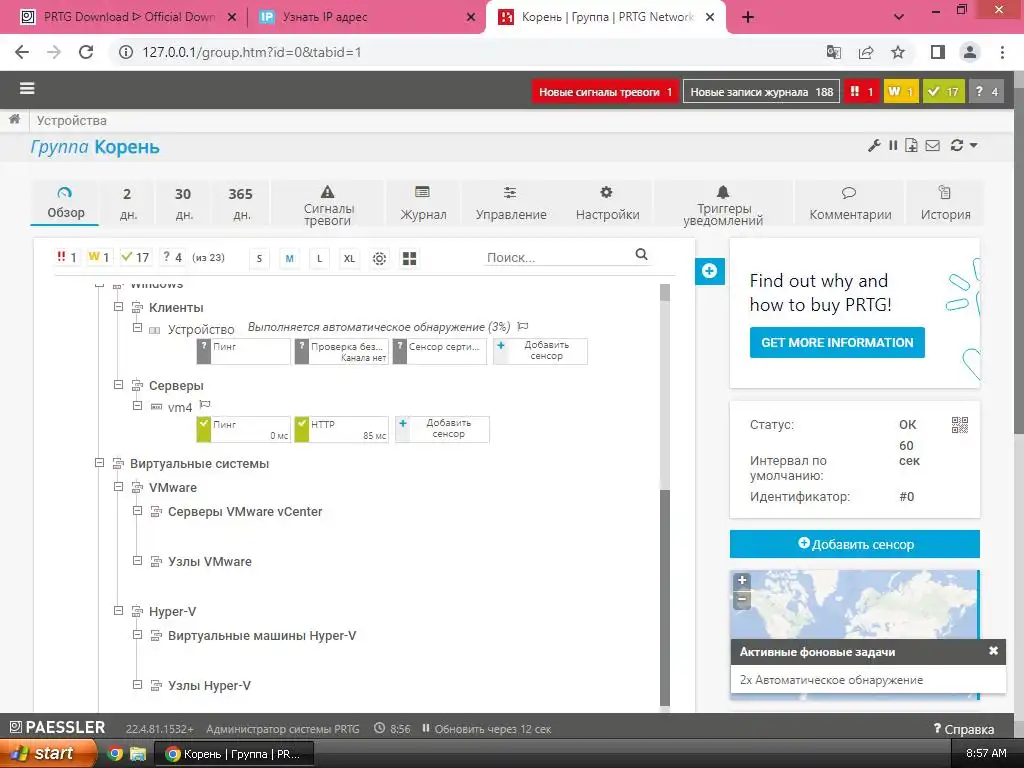Click the gray unknown-sensors badge showing 4
The width and height of the screenshot is (1024, 768).
click(x=985, y=91)
